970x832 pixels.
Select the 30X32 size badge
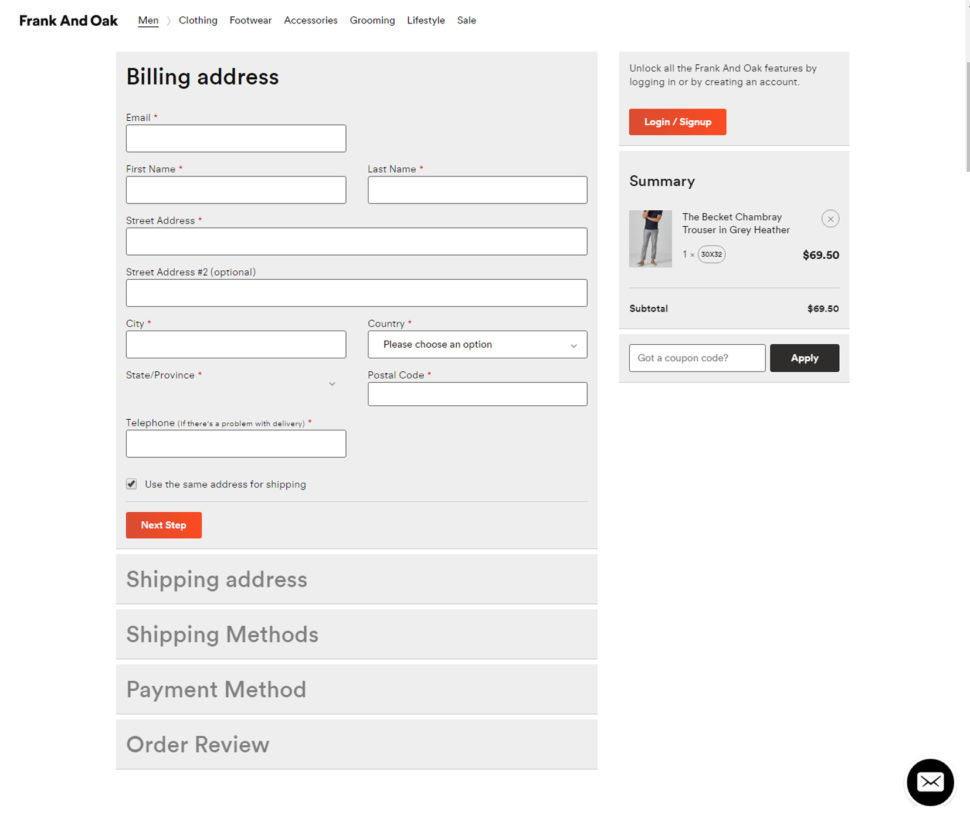711,255
